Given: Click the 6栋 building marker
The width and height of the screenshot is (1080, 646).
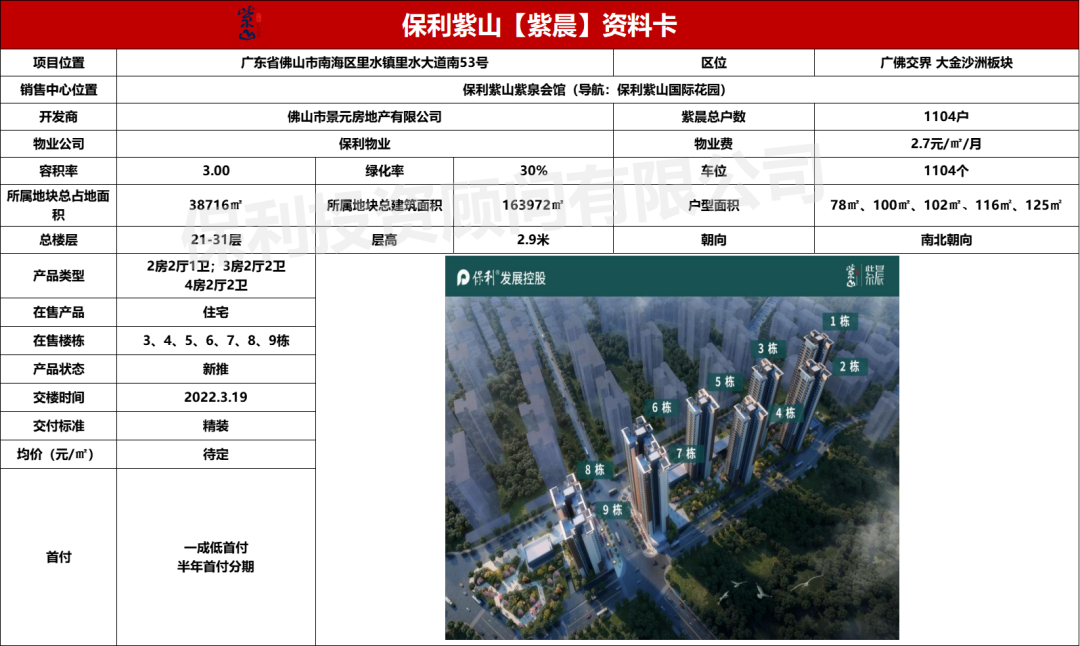Looking at the screenshot, I should click(x=661, y=407).
